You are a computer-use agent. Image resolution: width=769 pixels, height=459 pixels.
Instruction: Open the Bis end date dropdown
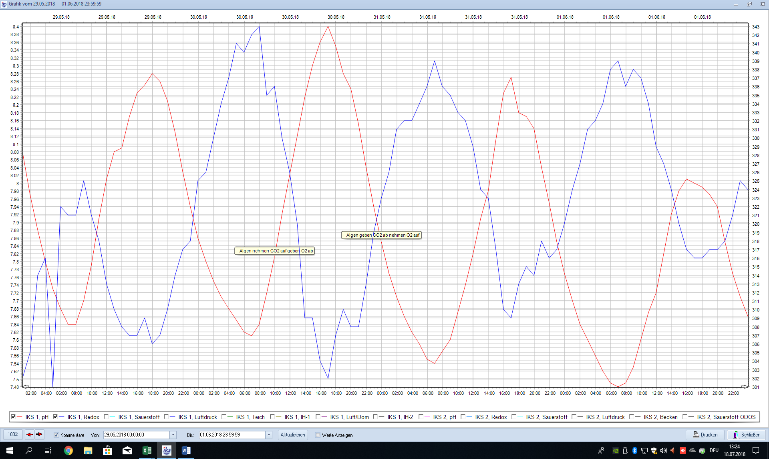(x=268, y=435)
